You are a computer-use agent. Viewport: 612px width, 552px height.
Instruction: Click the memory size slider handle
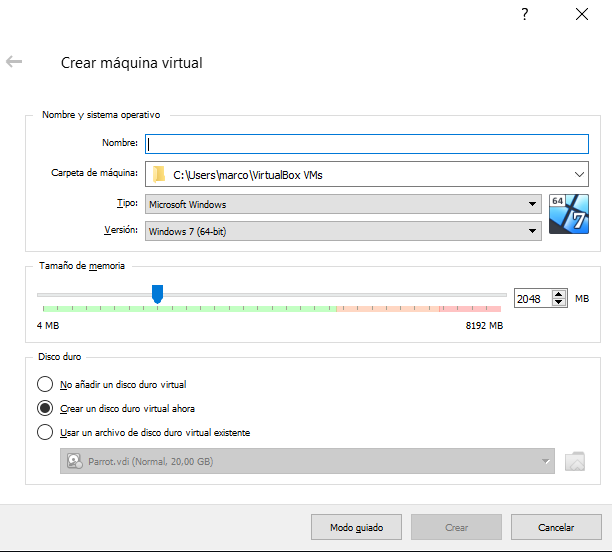(157, 294)
